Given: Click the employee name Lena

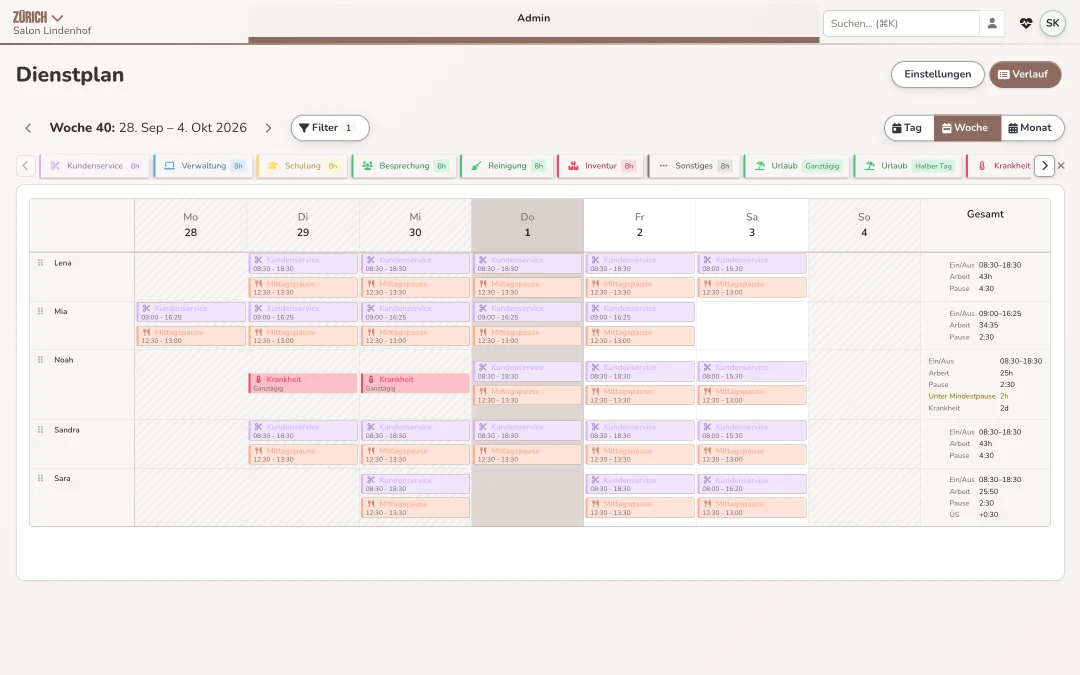Looking at the screenshot, I should click(x=63, y=263).
